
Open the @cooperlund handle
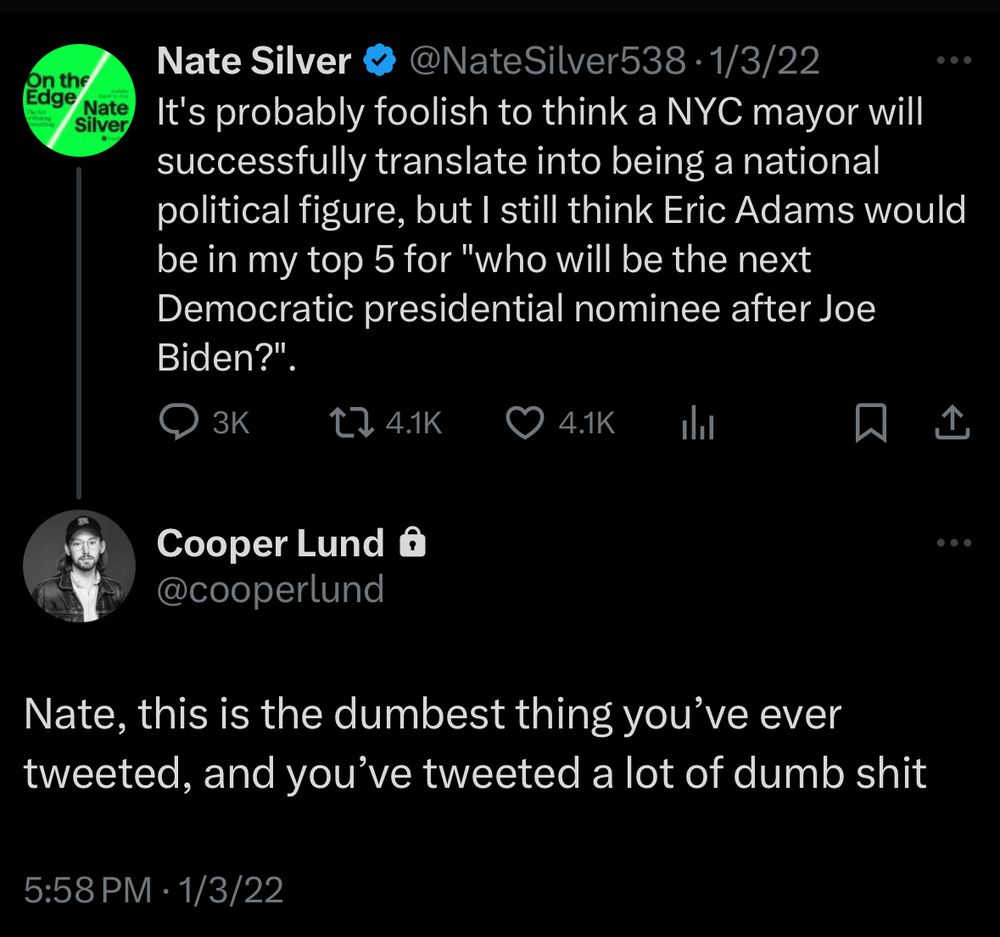(270, 589)
